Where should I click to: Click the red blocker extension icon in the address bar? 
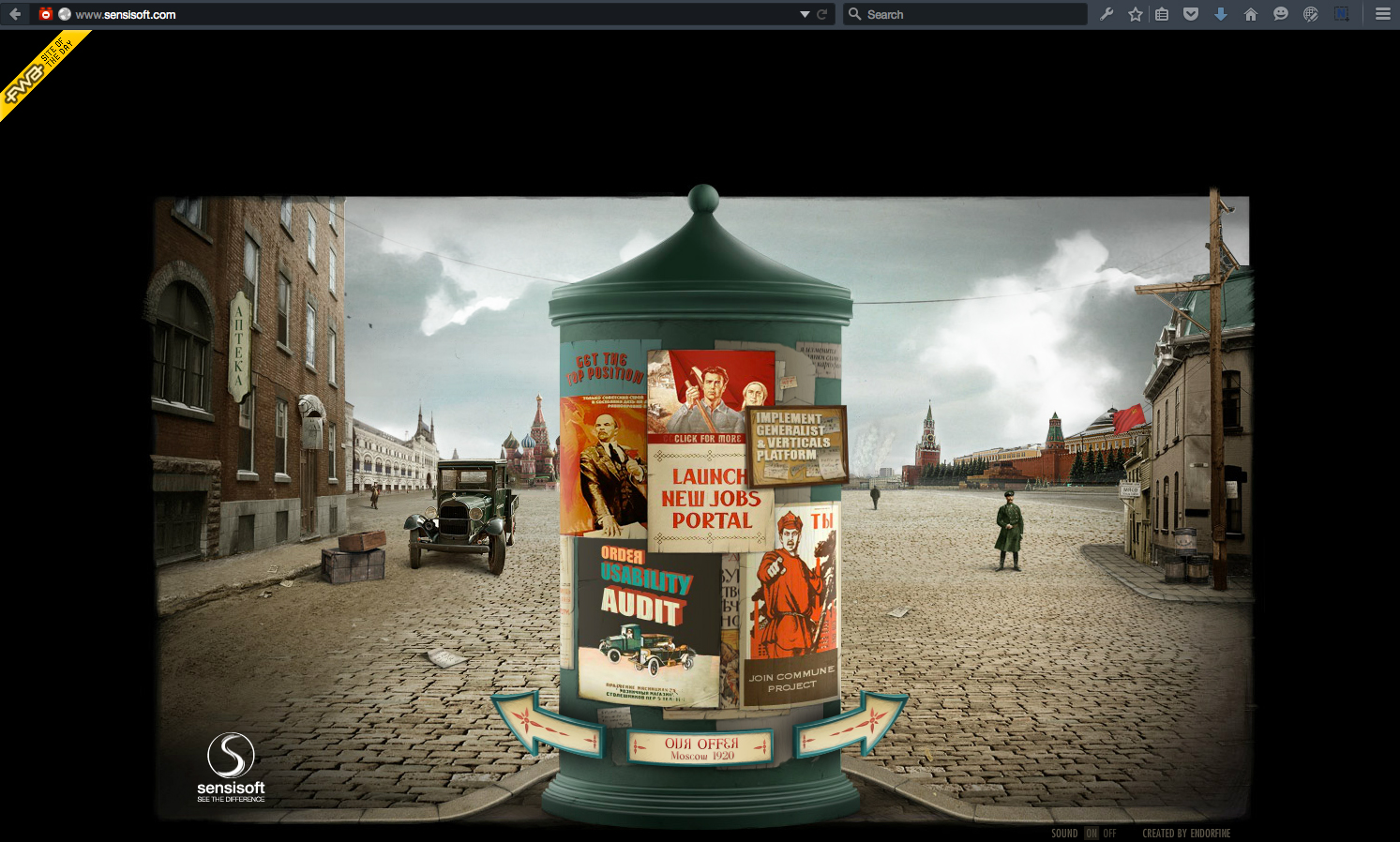click(x=45, y=14)
